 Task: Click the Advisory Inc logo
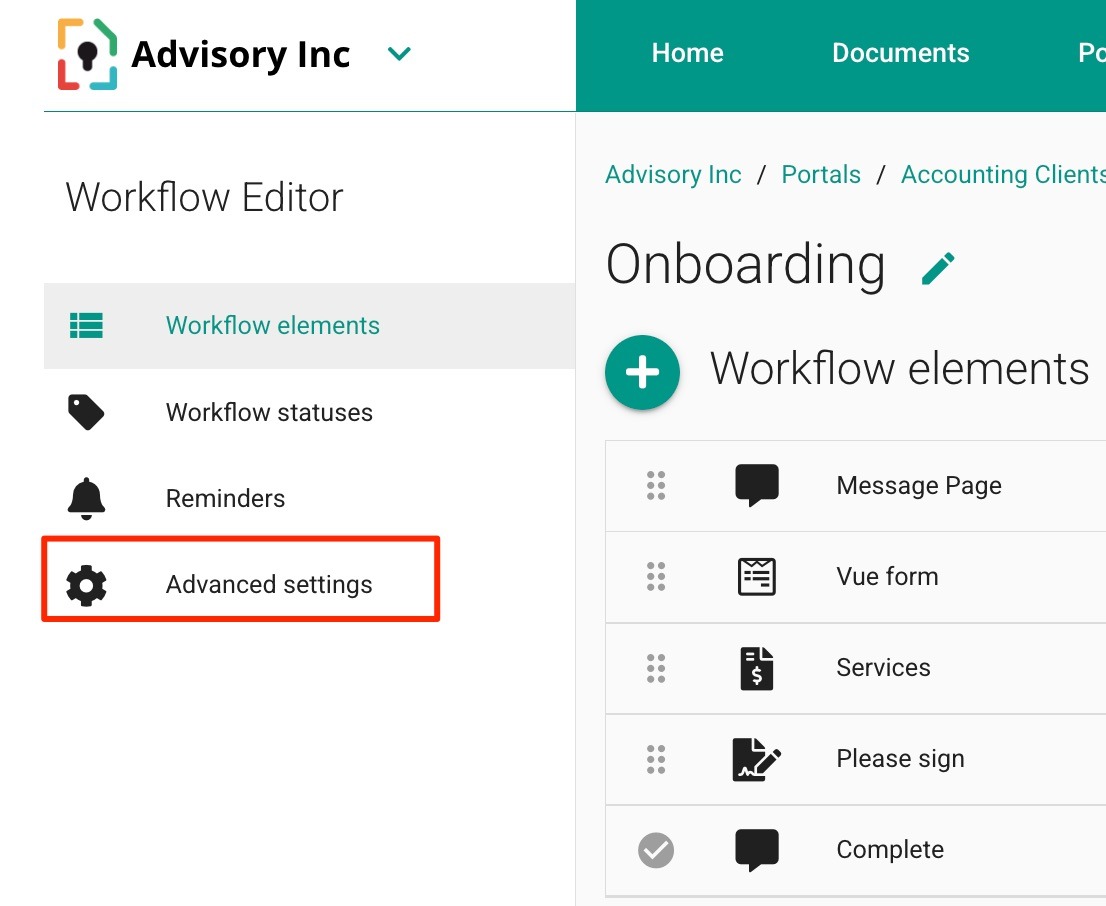pos(88,54)
